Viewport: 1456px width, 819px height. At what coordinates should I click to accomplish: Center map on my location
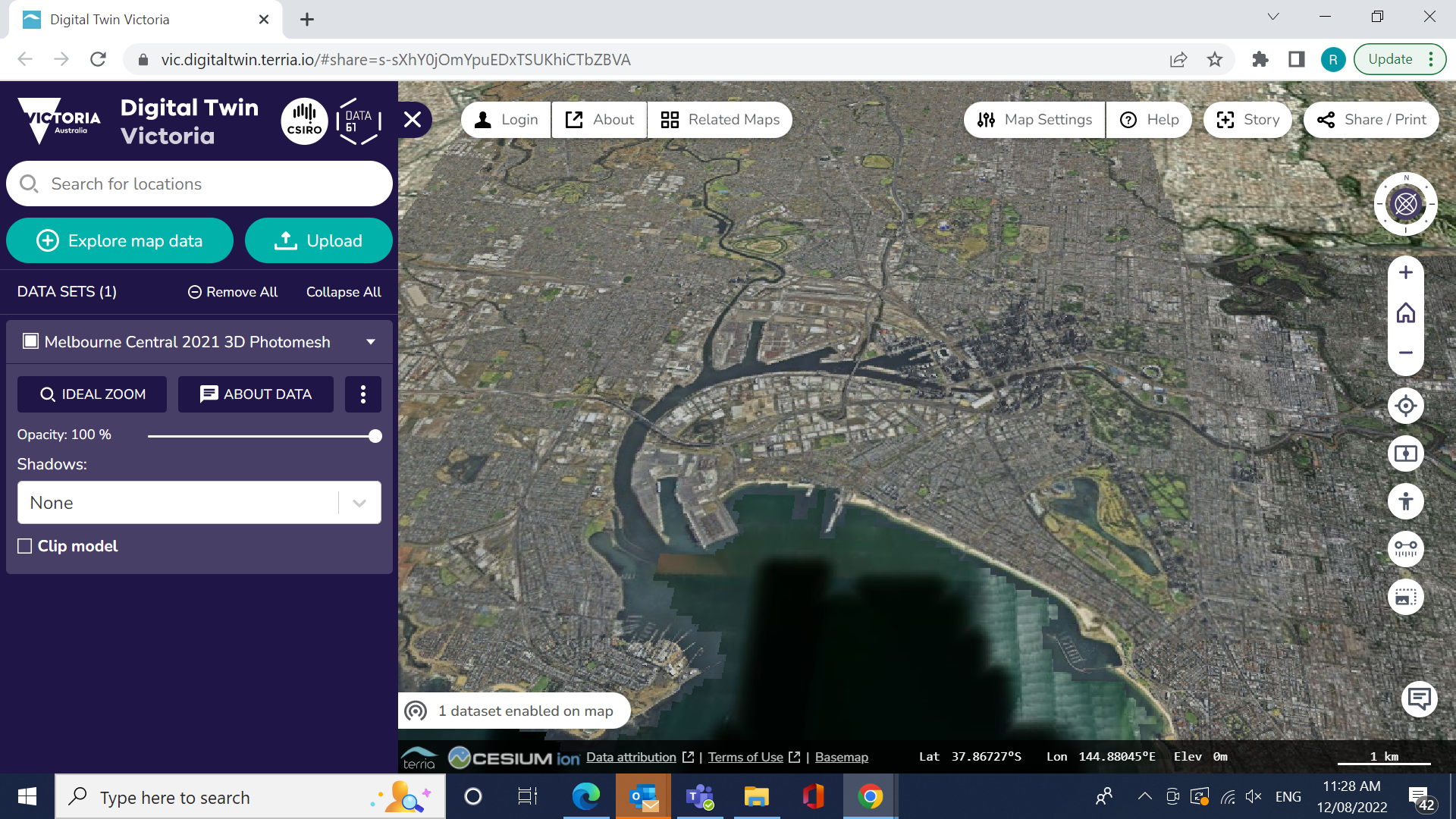[x=1405, y=406]
